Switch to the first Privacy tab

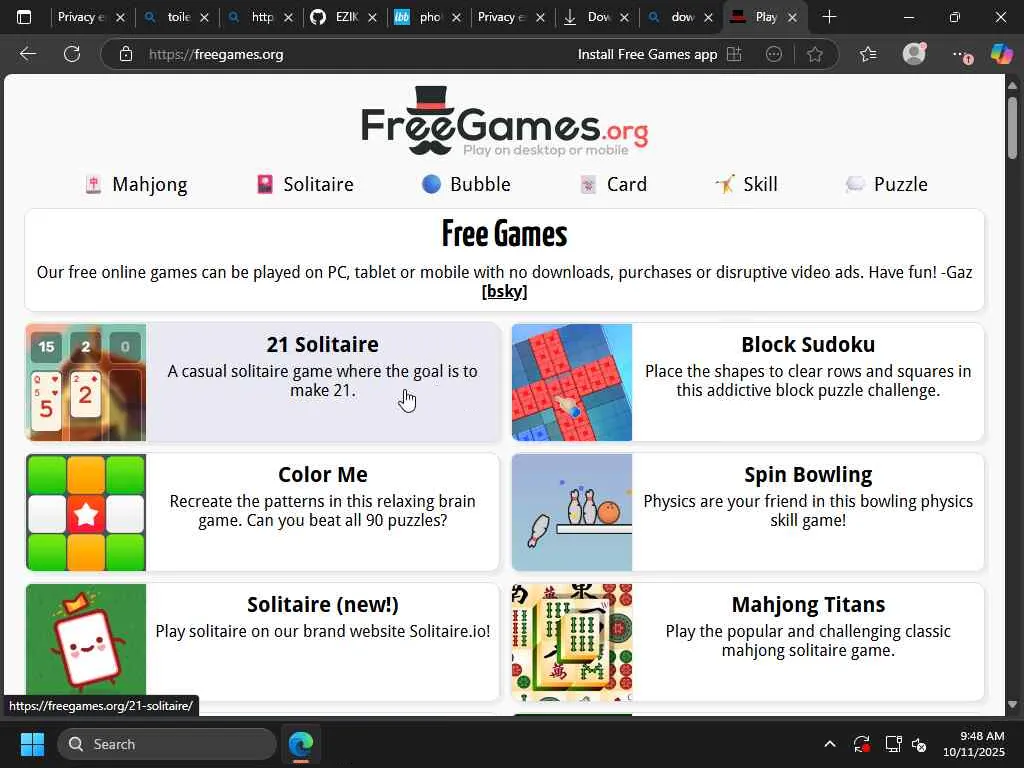pyautogui.click(x=82, y=17)
